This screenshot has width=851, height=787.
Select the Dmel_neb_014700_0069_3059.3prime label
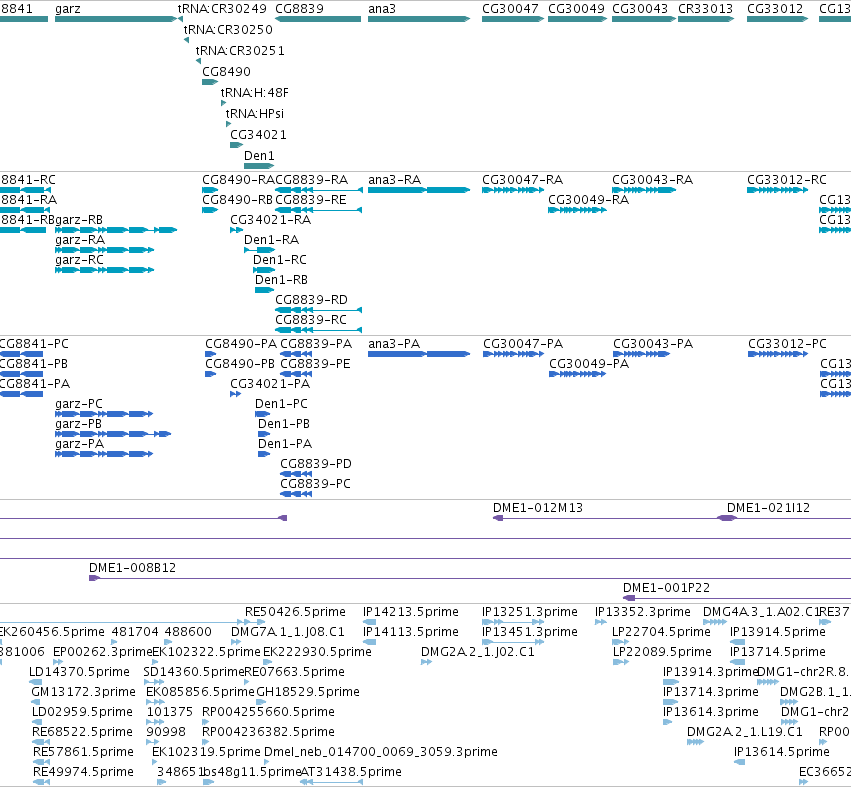(x=380, y=752)
